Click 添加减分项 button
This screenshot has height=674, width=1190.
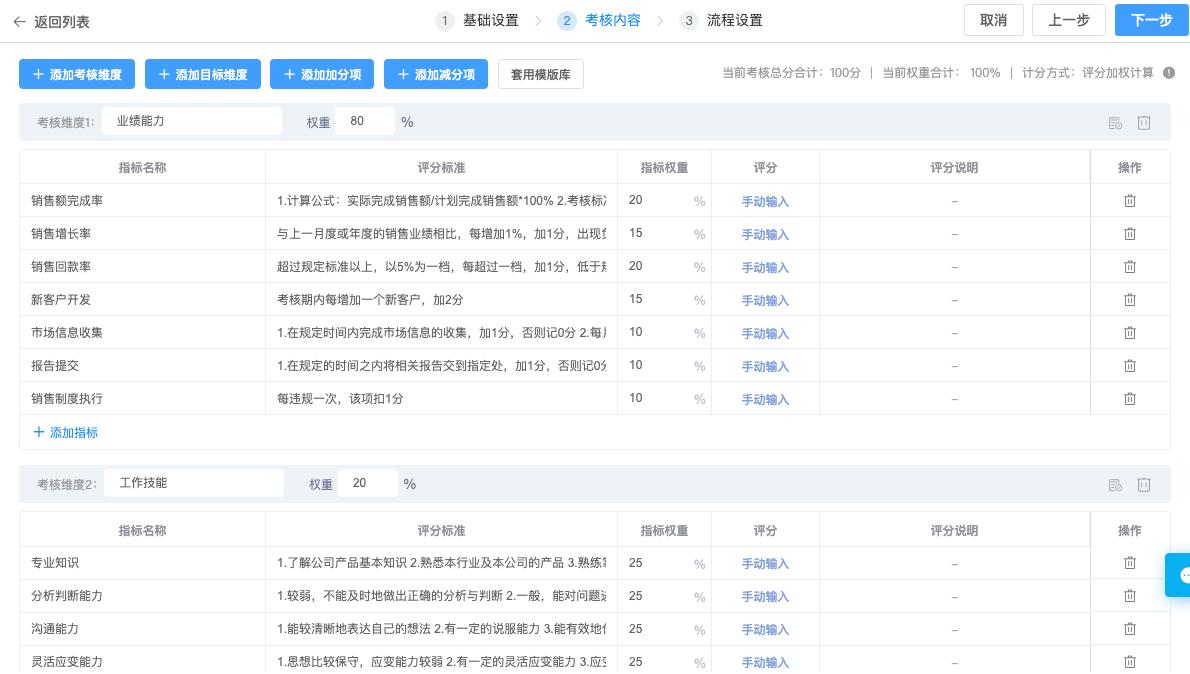436,74
